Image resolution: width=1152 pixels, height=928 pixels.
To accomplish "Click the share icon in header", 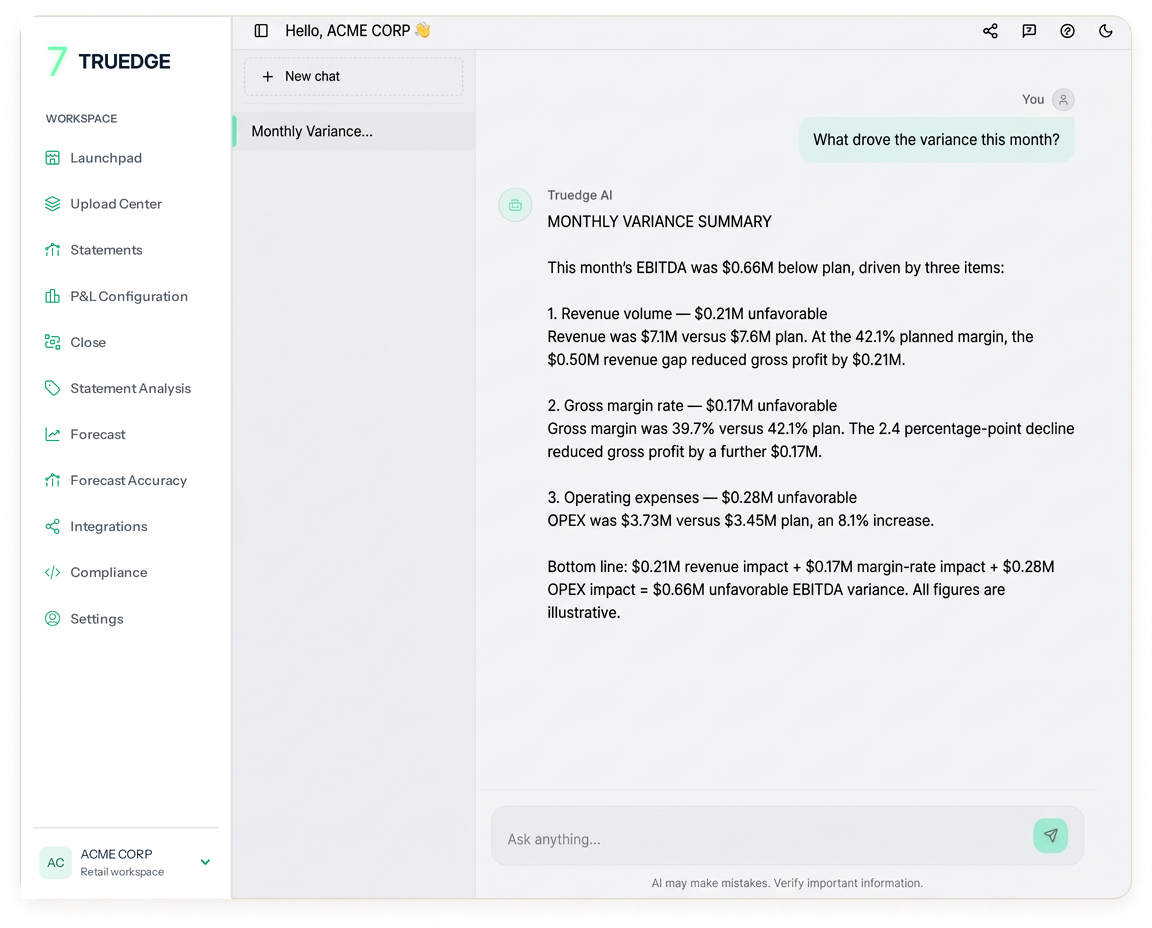I will (990, 31).
